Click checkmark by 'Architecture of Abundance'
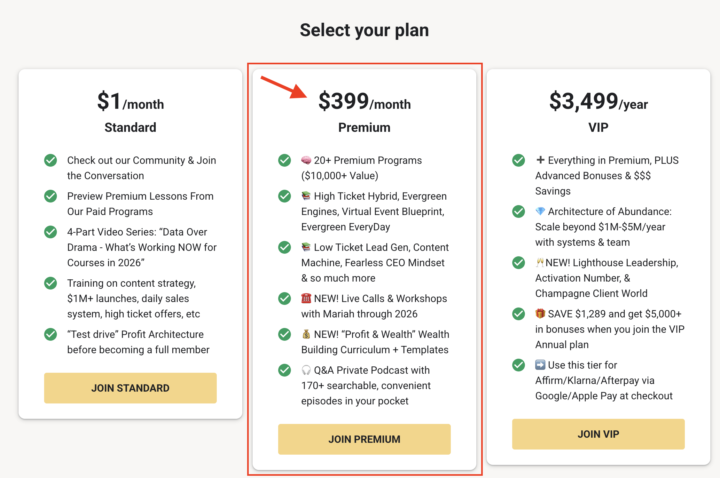Viewport: 720px width, 478px height. click(x=519, y=211)
